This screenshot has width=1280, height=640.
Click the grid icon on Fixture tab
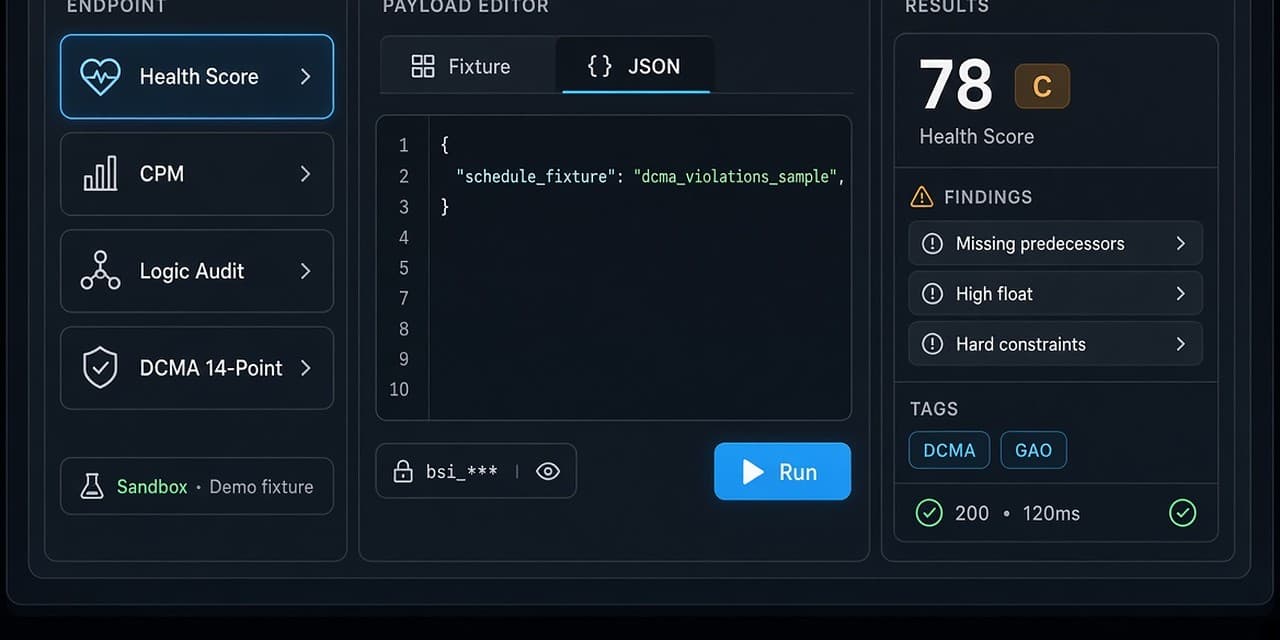423,67
